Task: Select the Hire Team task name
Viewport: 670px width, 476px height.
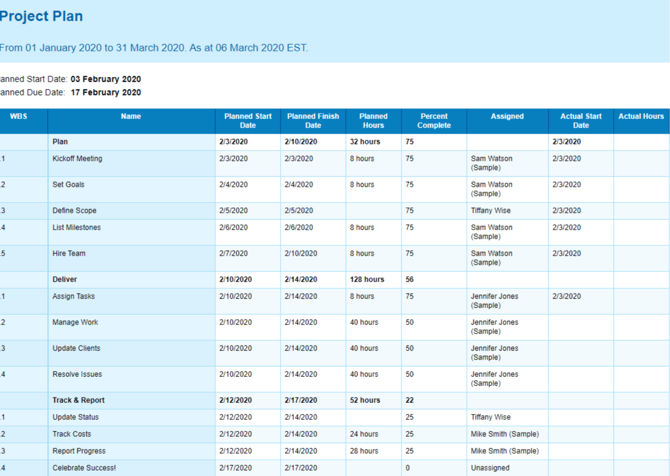Action: click(69, 253)
